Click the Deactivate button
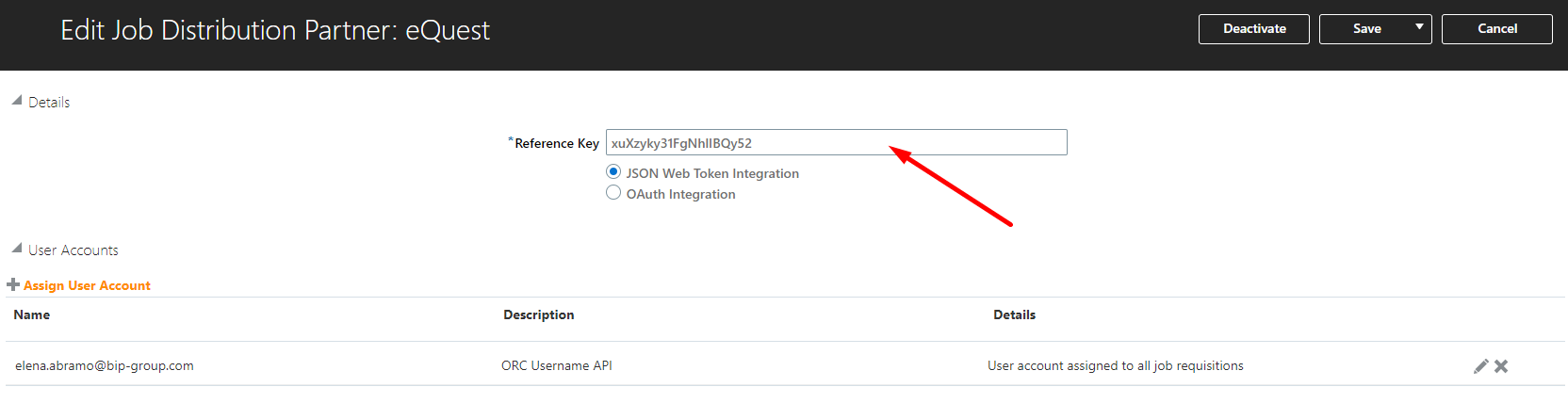 (x=1254, y=29)
